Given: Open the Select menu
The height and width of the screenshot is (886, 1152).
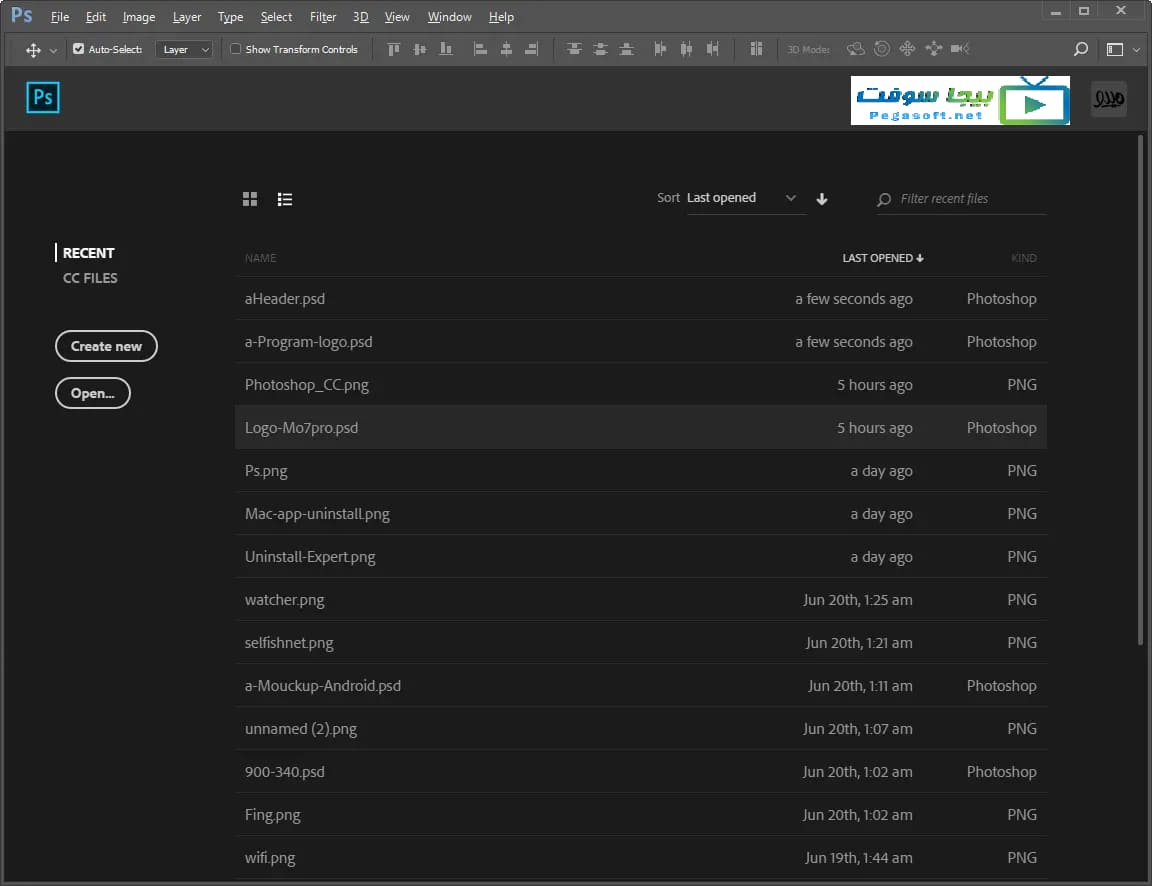Looking at the screenshot, I should 276,17.
